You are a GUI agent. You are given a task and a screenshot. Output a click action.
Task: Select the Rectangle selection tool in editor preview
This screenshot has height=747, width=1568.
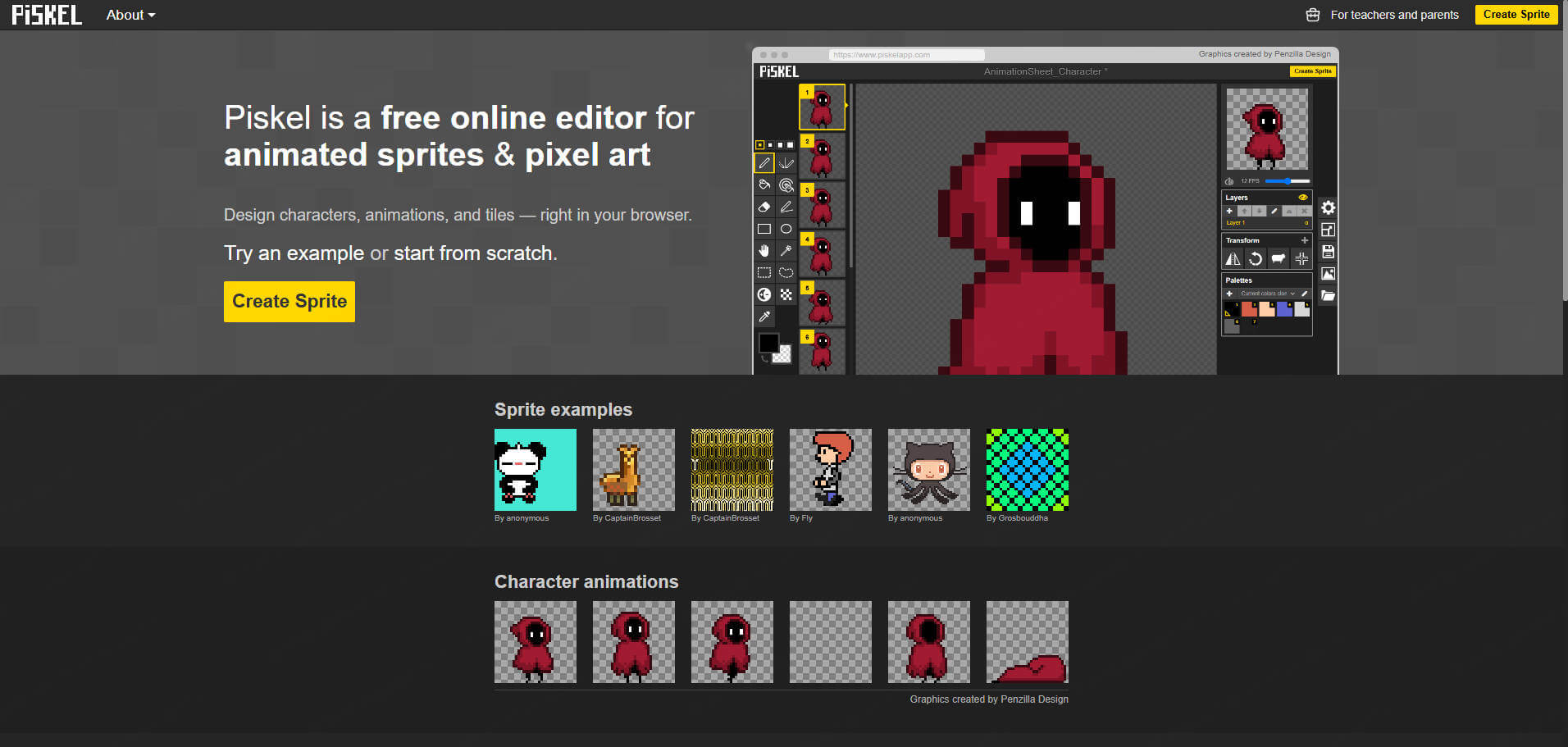pos(764,272)
